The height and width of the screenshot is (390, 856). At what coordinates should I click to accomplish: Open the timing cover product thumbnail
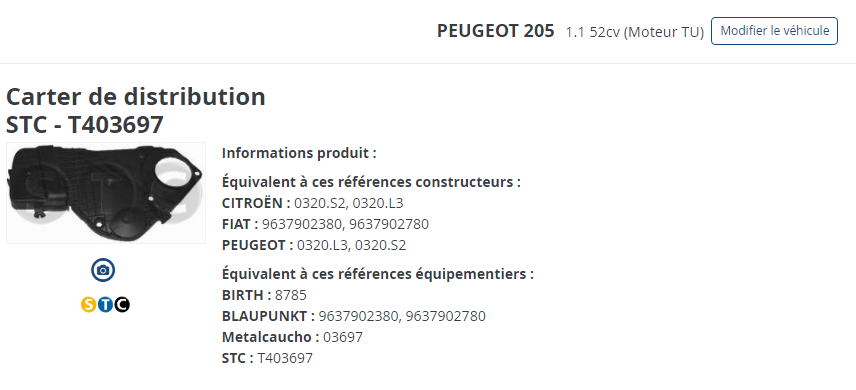106,193
